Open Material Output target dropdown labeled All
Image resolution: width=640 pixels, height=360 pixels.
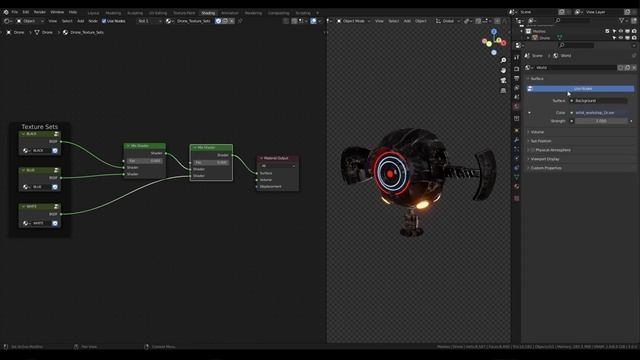[x=278, y=166]
